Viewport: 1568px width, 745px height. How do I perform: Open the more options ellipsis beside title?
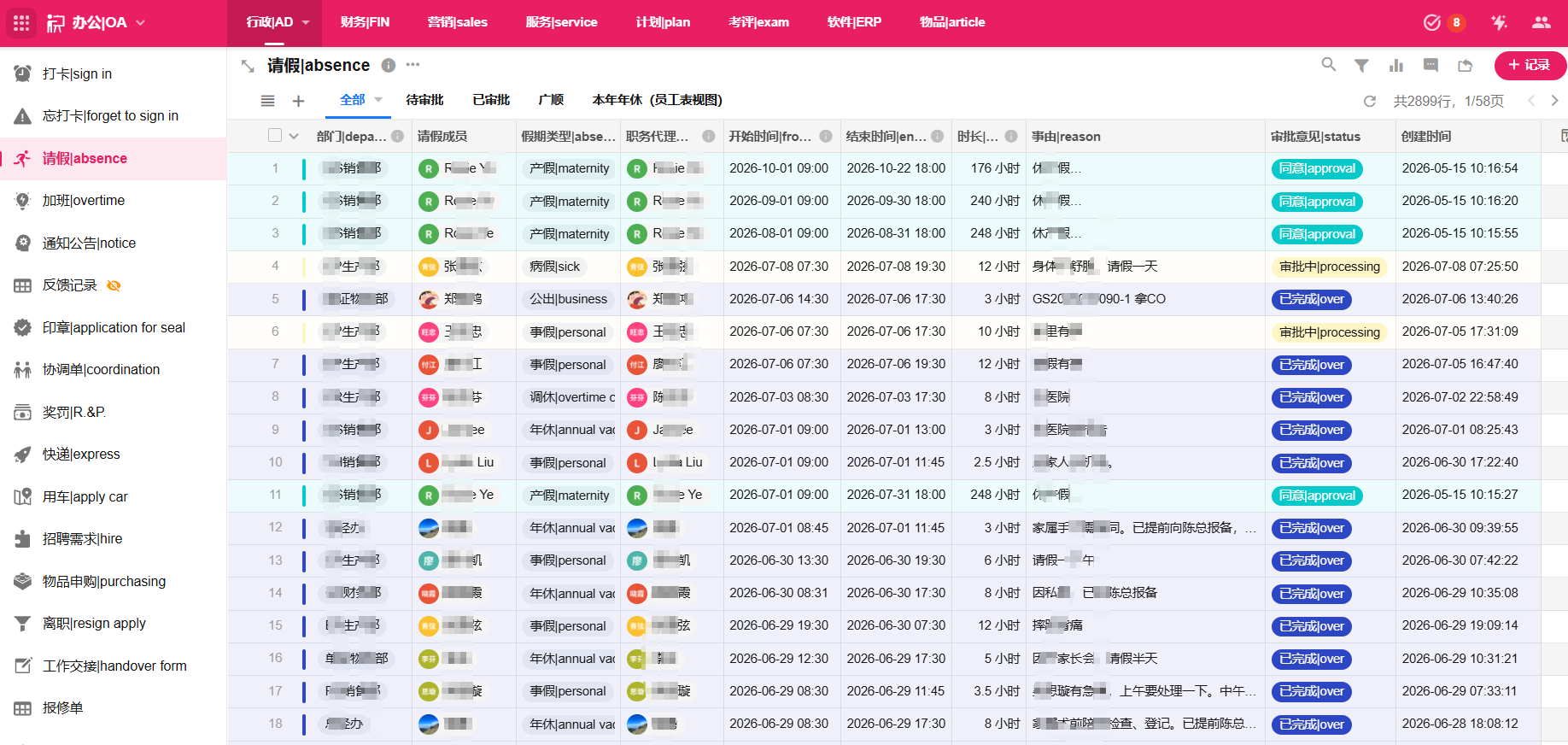point(413,65)
